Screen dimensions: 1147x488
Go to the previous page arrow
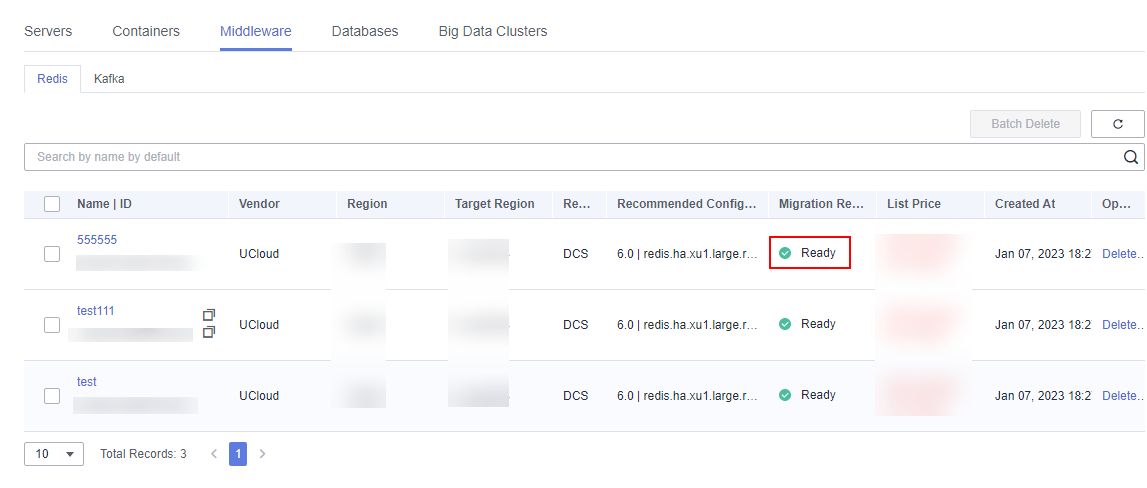coord(213,454)
